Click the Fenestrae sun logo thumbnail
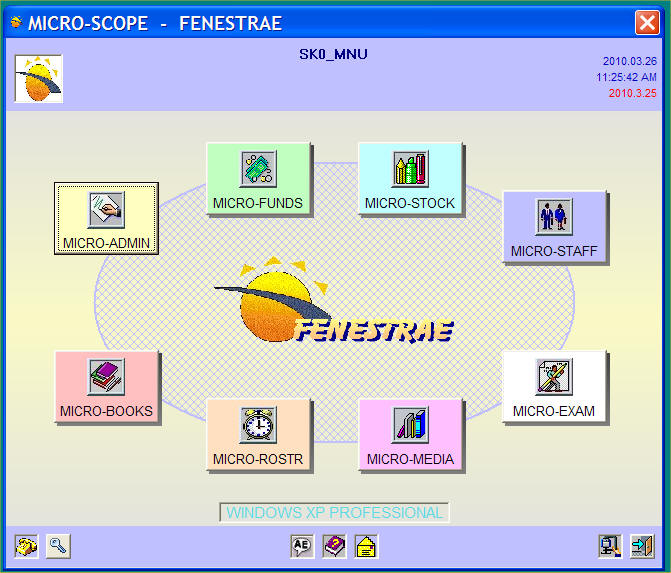 click(38, 79)
